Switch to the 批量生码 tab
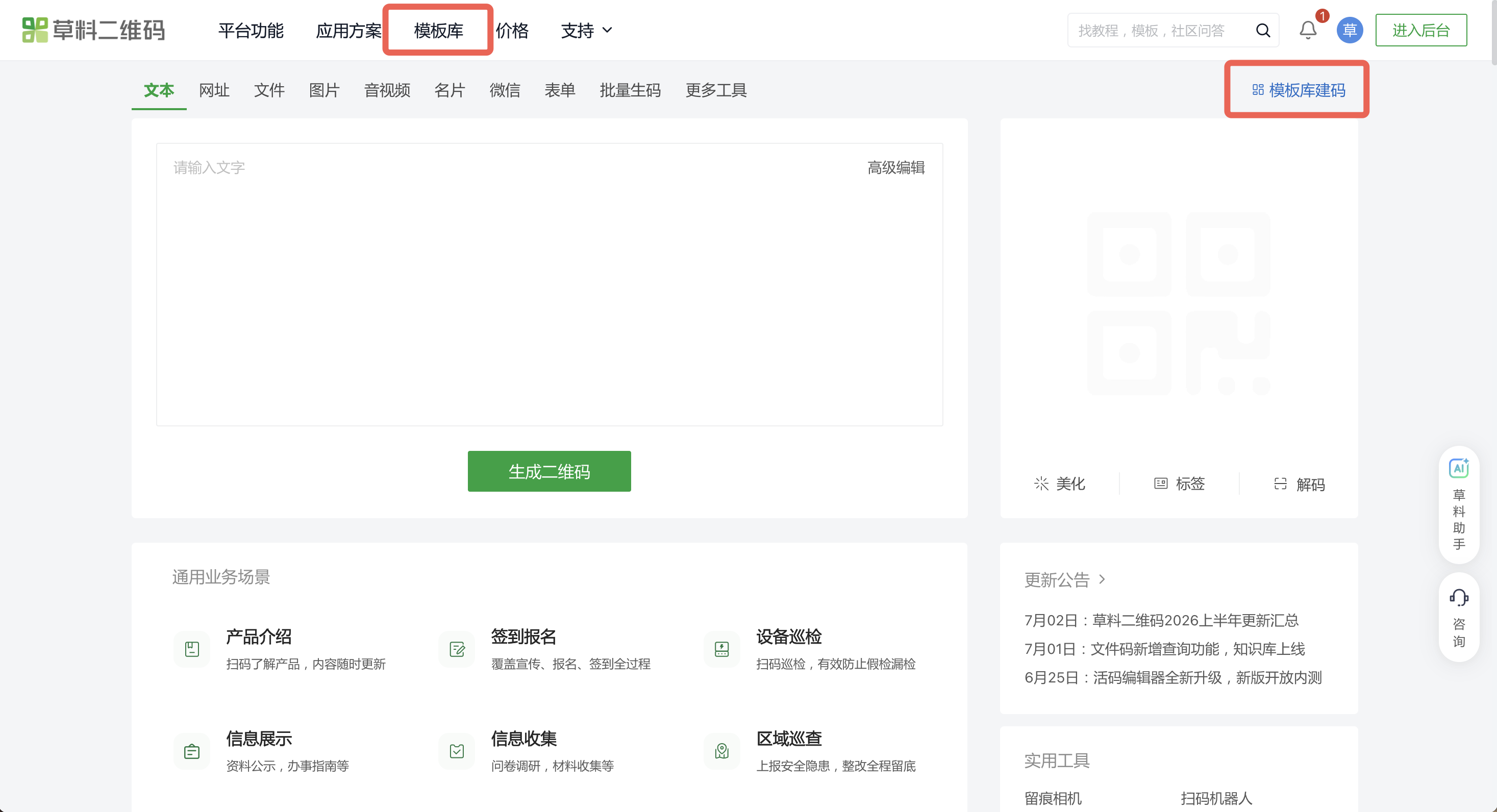The height and width of the screenshot is (812, 1497). tap(631, 90)
